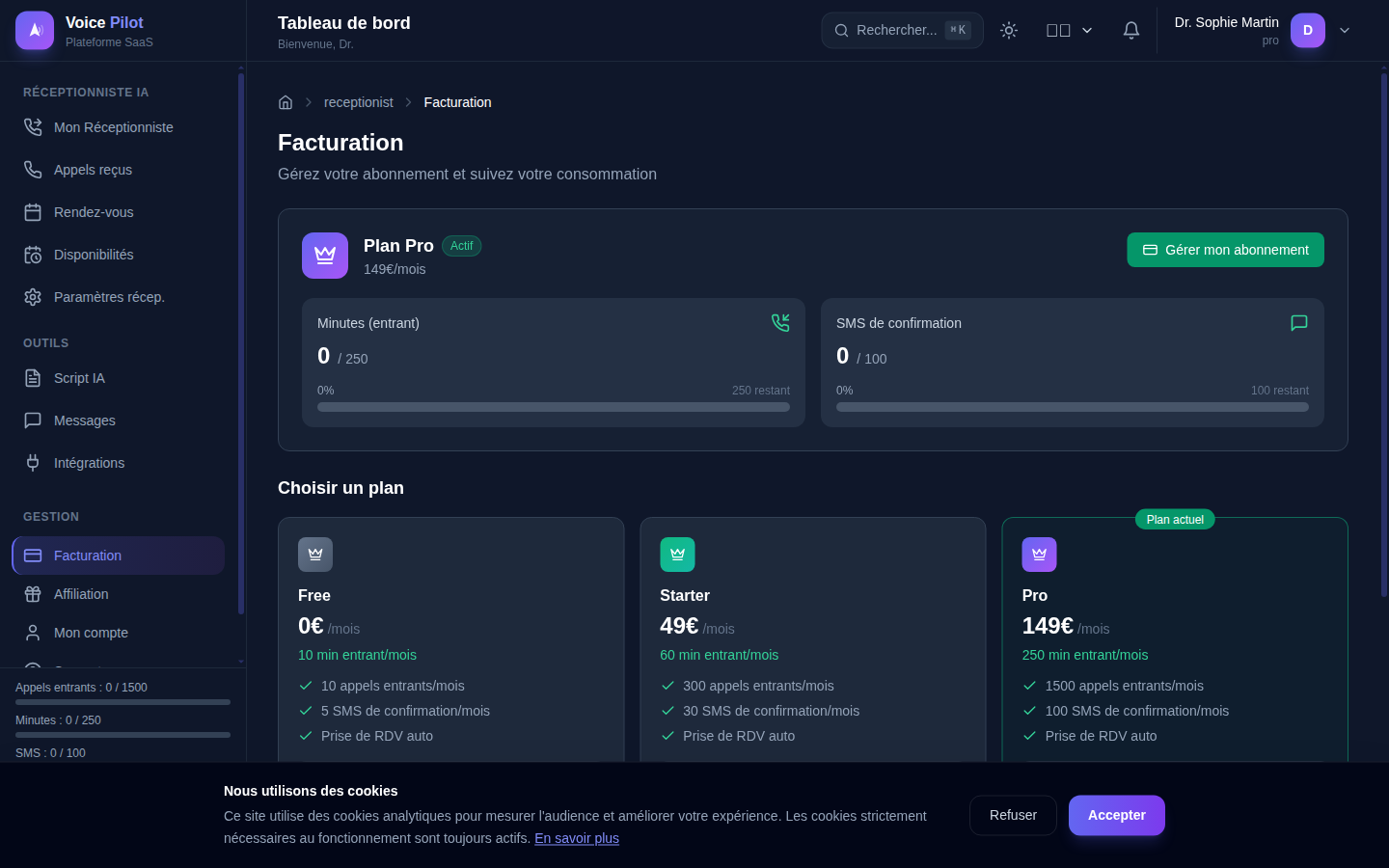Select the Rendez-vous calendar icon

pyautogui.click(x=33, y=212)
